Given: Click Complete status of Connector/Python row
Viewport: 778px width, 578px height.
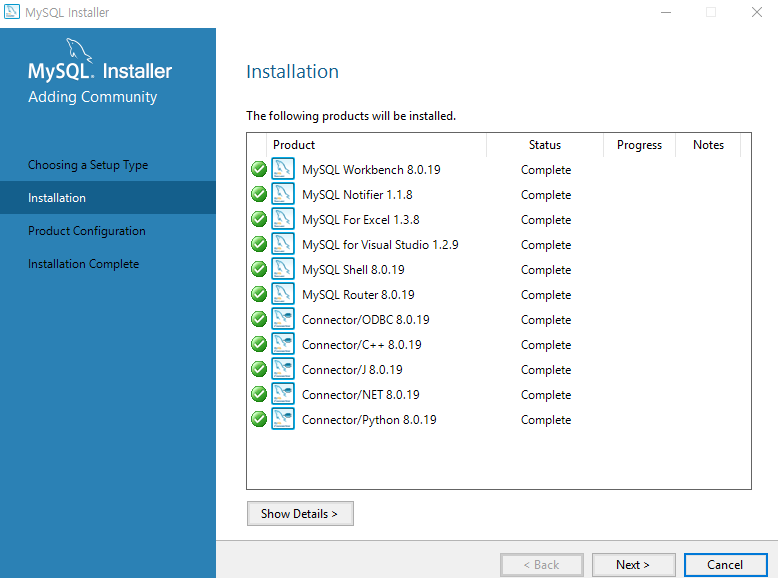Looking at the screenshot, I should (546, 420).
